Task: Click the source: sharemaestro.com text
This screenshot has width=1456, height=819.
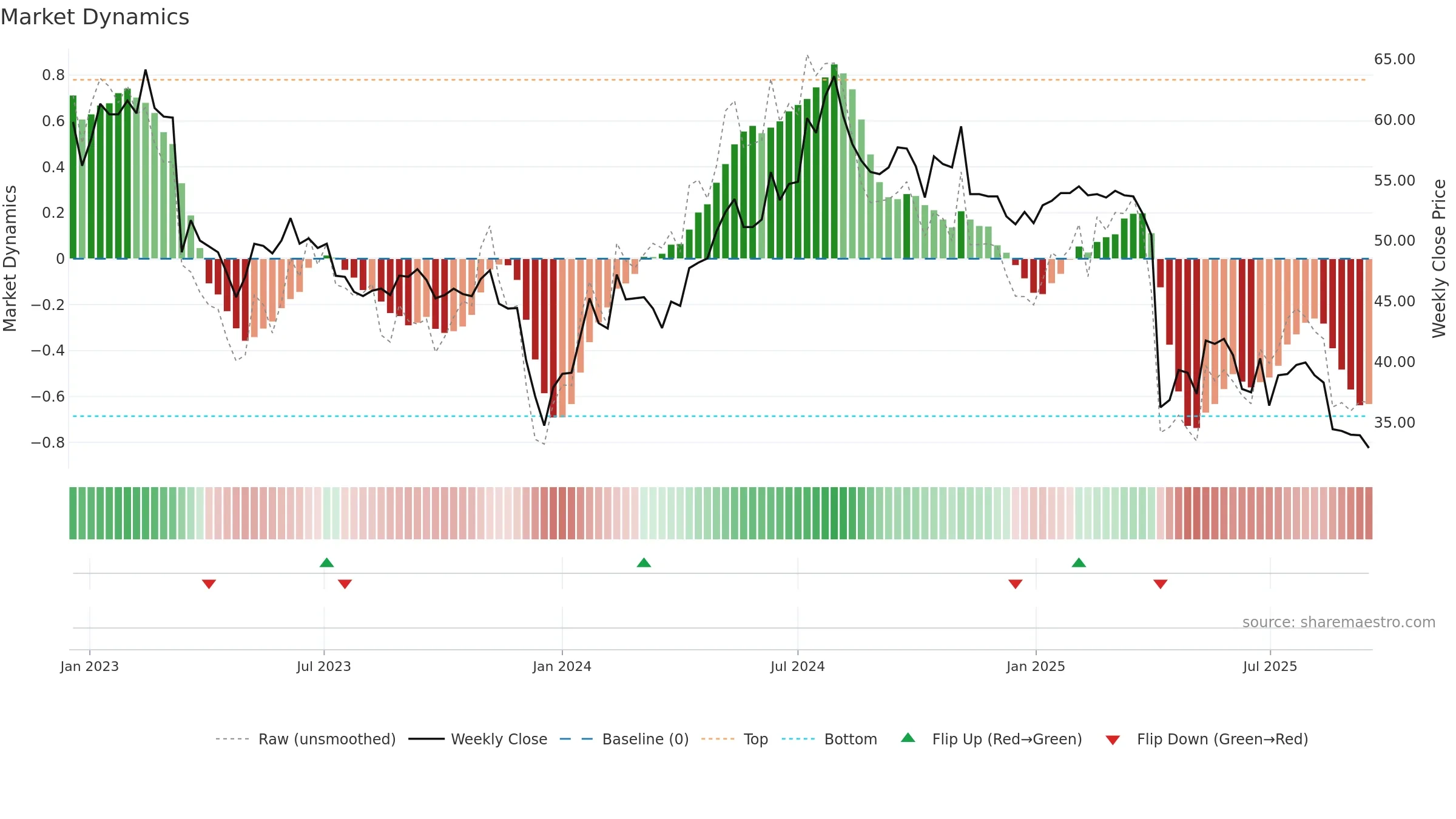Action: point(1338,622)
